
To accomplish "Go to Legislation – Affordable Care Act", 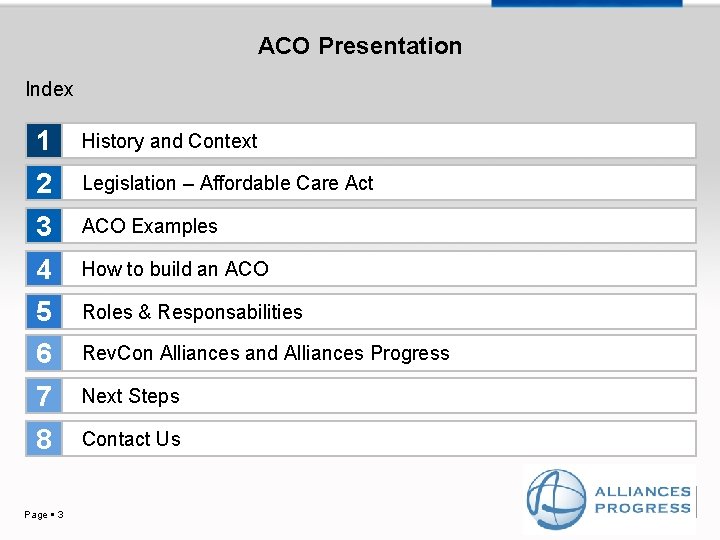I will [227, 183].
